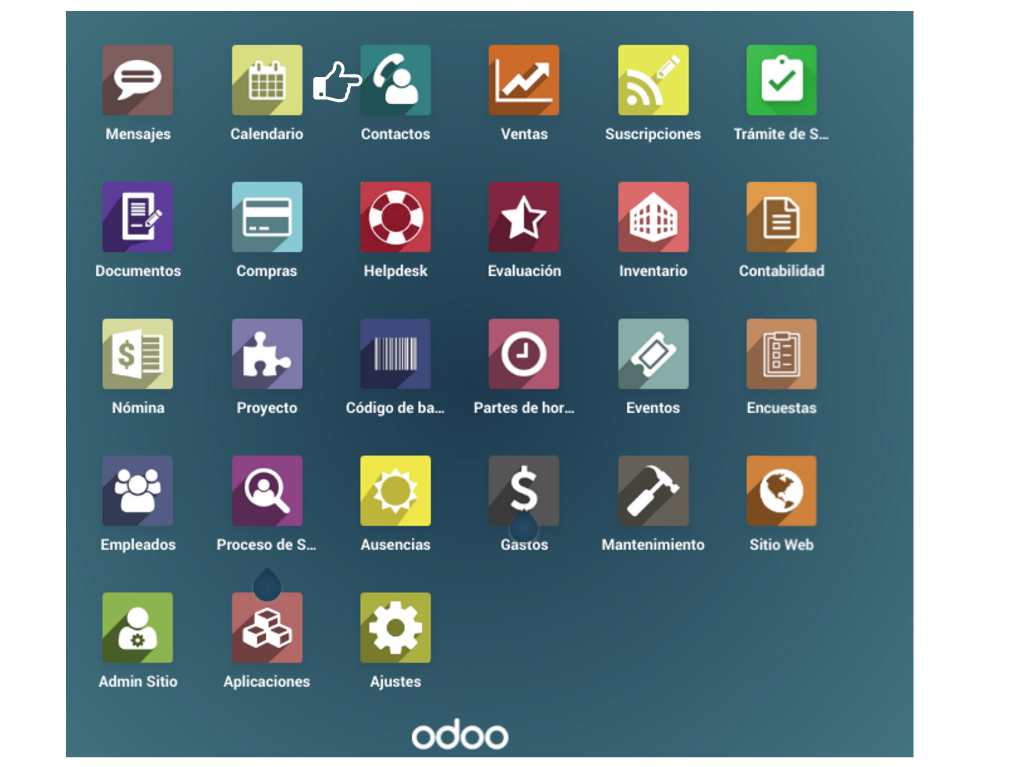Open the Empleados app
The height and width of the screenshot is (767, 1023).
(x=137, y=491)
